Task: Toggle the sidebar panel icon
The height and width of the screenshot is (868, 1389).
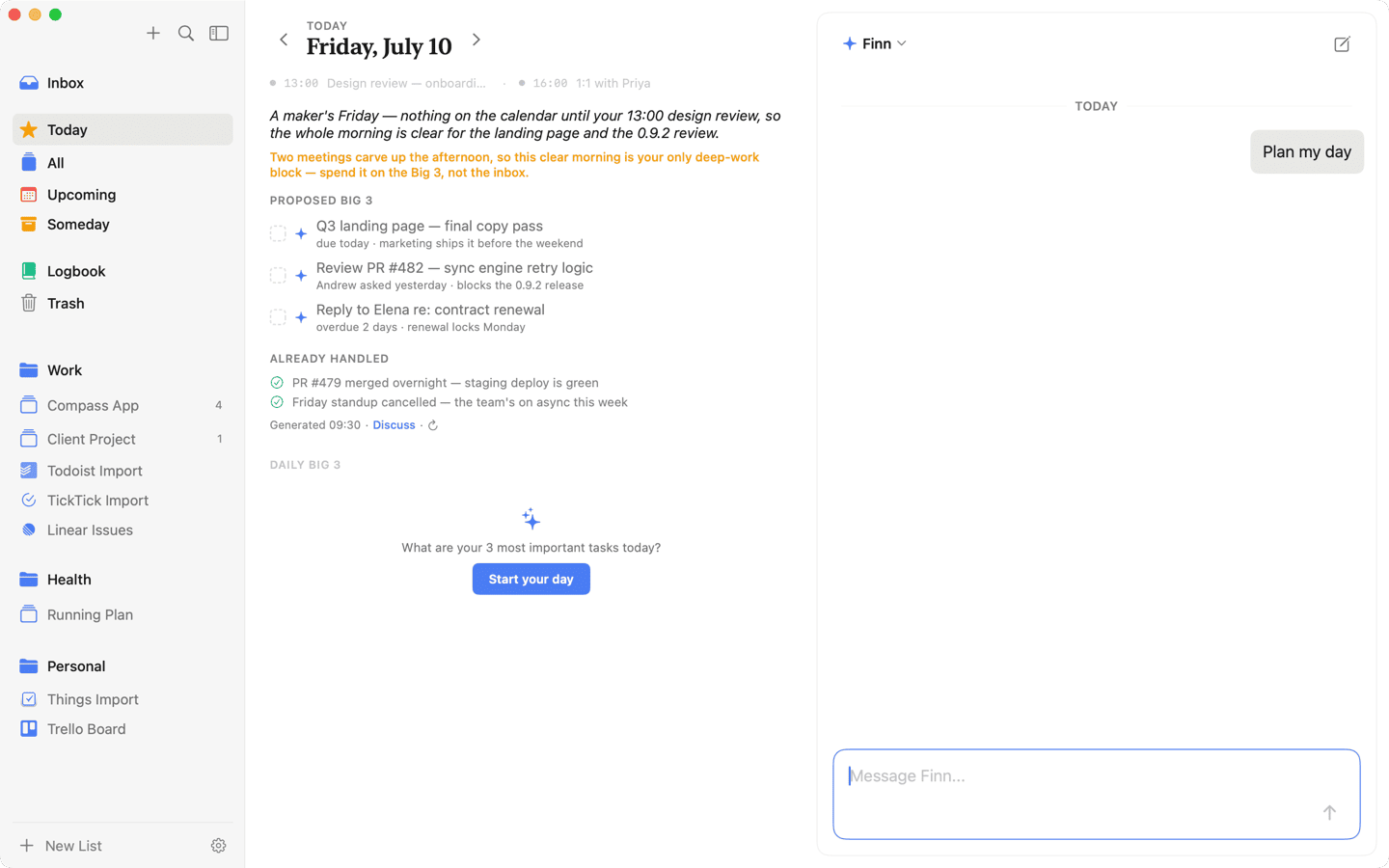Action: [x=219, y=34]
